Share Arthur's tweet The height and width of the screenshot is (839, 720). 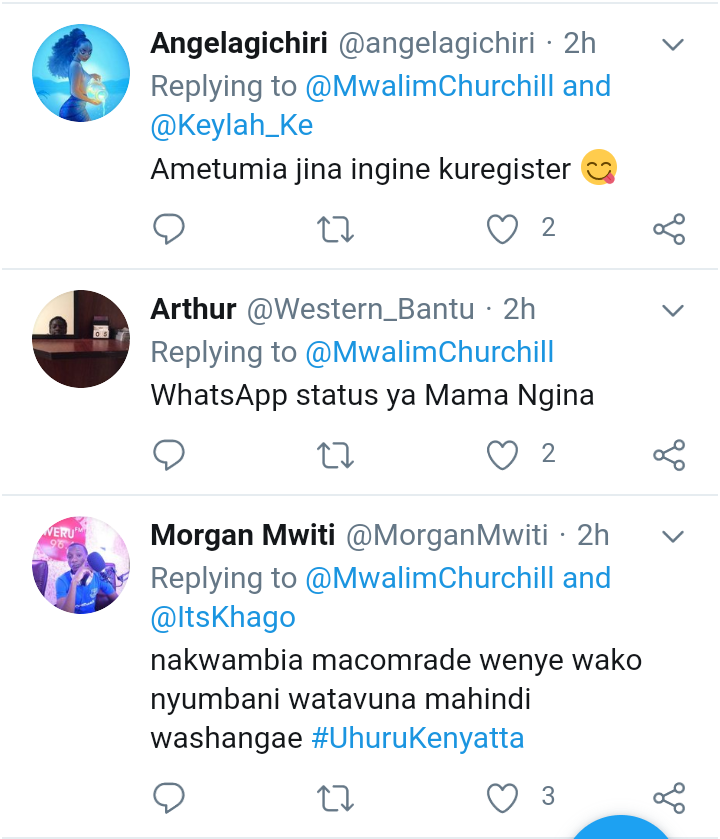(669, 456)
